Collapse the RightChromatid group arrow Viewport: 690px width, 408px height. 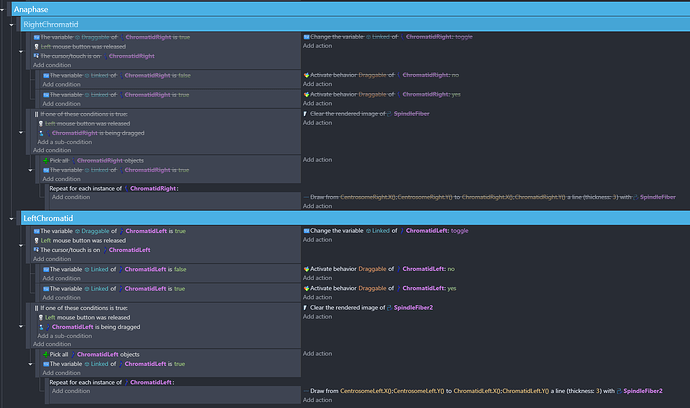[x=11, y=23]
